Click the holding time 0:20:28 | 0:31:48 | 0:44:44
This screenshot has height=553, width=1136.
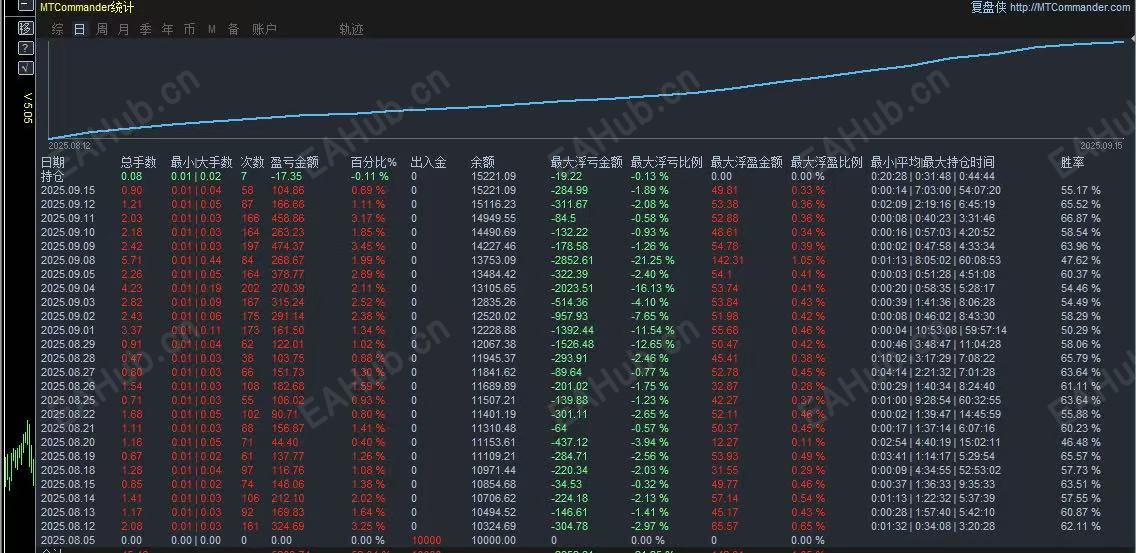pos(932,176)
